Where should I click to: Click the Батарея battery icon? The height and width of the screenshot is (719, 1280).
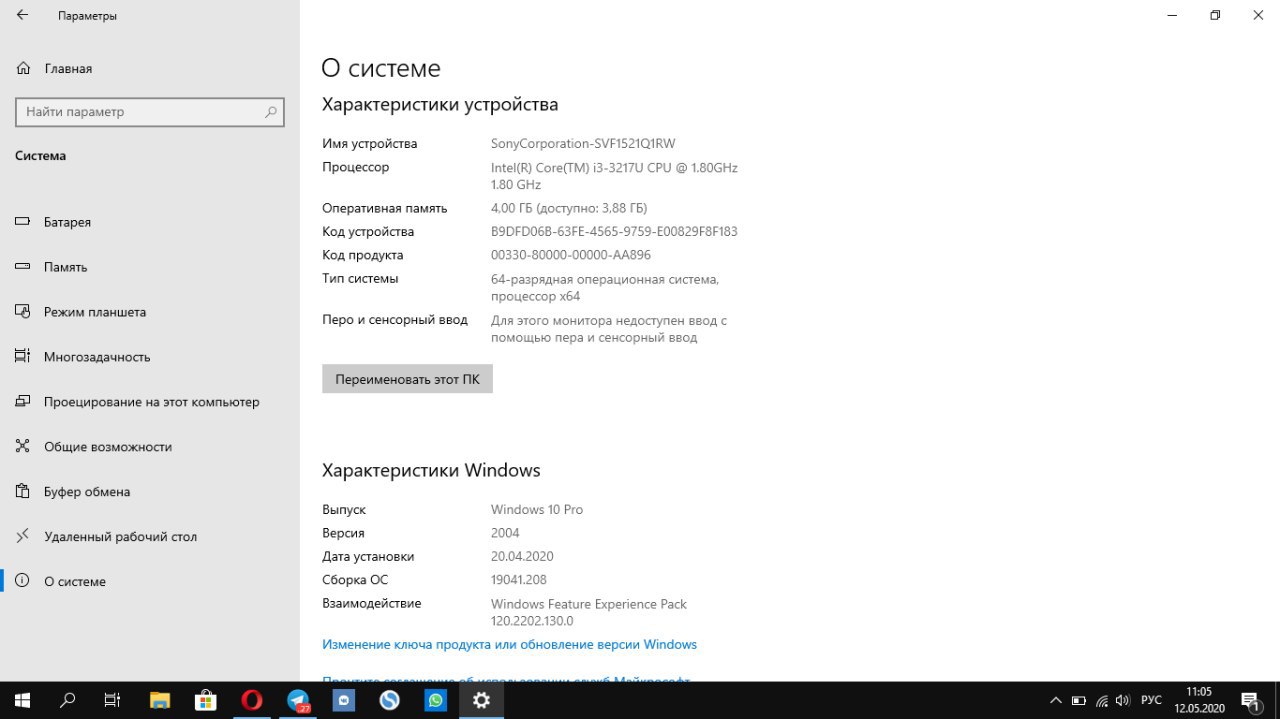(x=23, y=222)
